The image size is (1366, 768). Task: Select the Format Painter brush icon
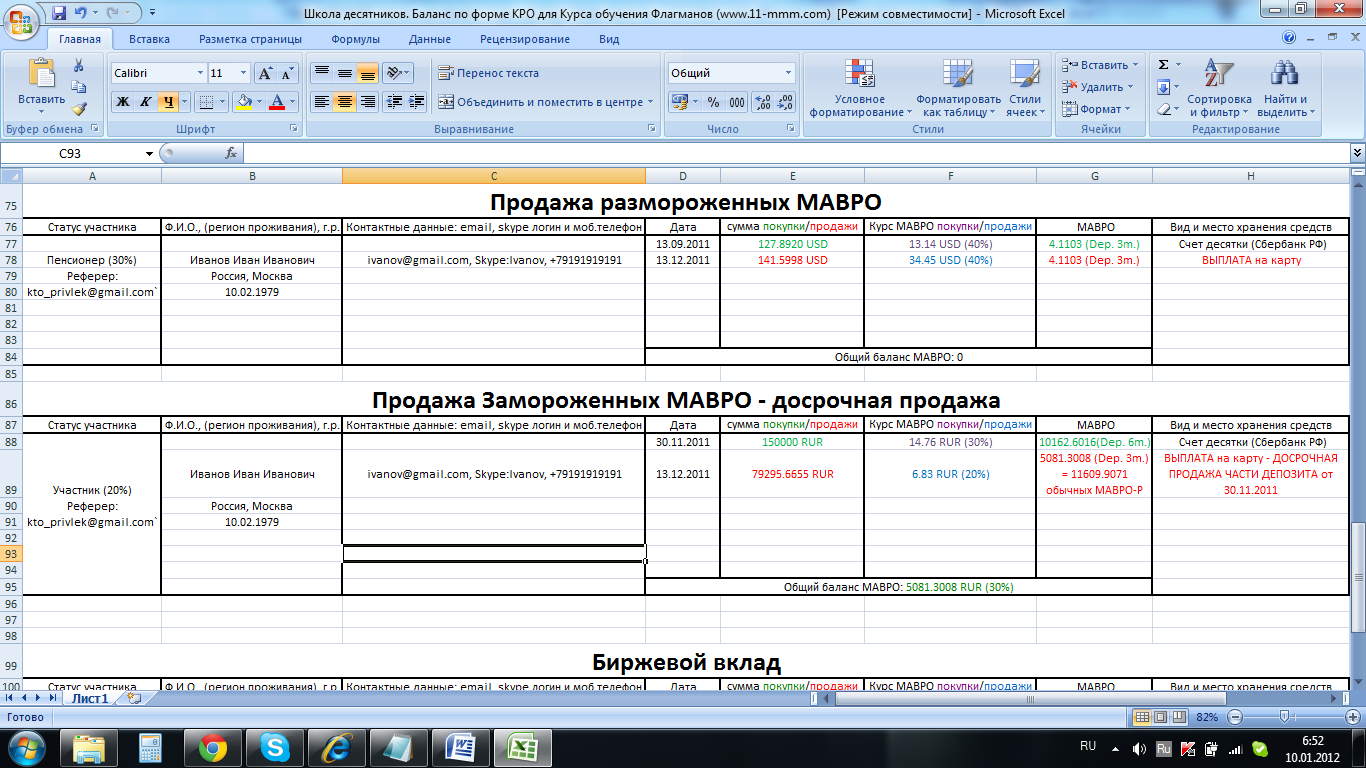79,108
